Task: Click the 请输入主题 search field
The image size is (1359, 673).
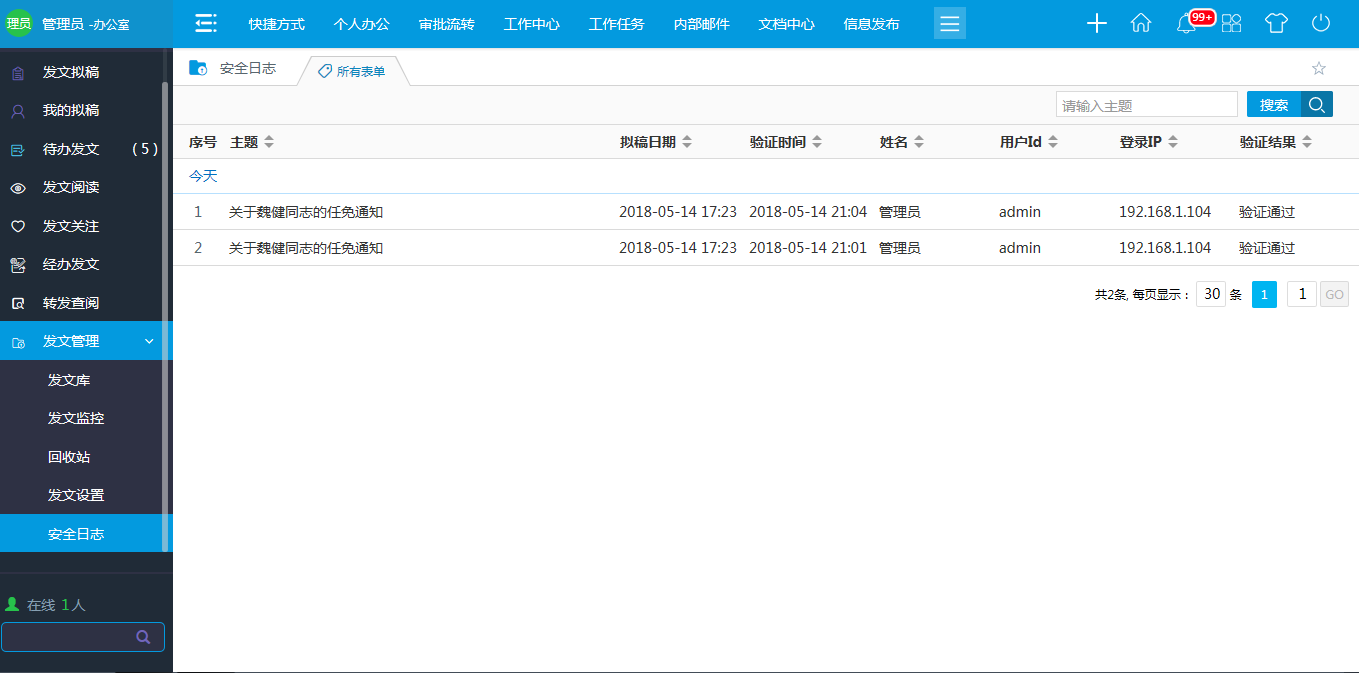Action: pyautogui.click(x=1146, y=105)
